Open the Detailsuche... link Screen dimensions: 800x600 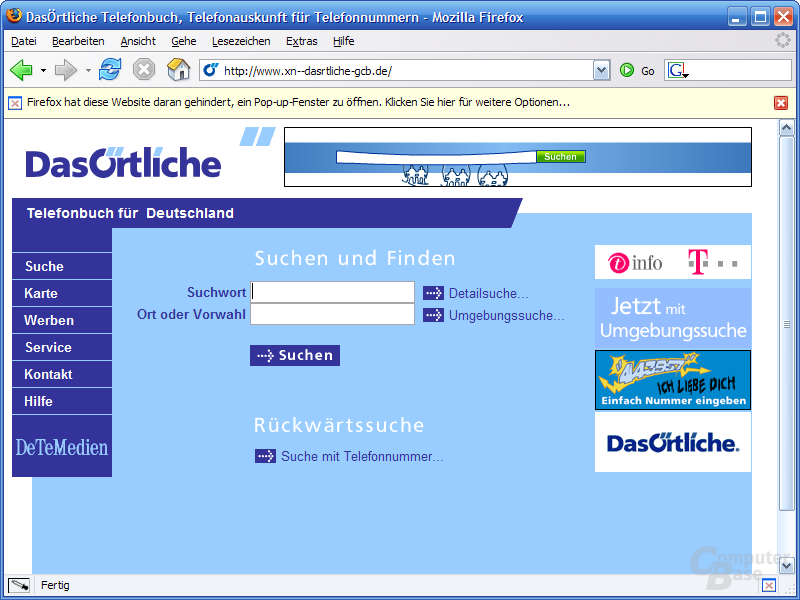click(488, 294)
